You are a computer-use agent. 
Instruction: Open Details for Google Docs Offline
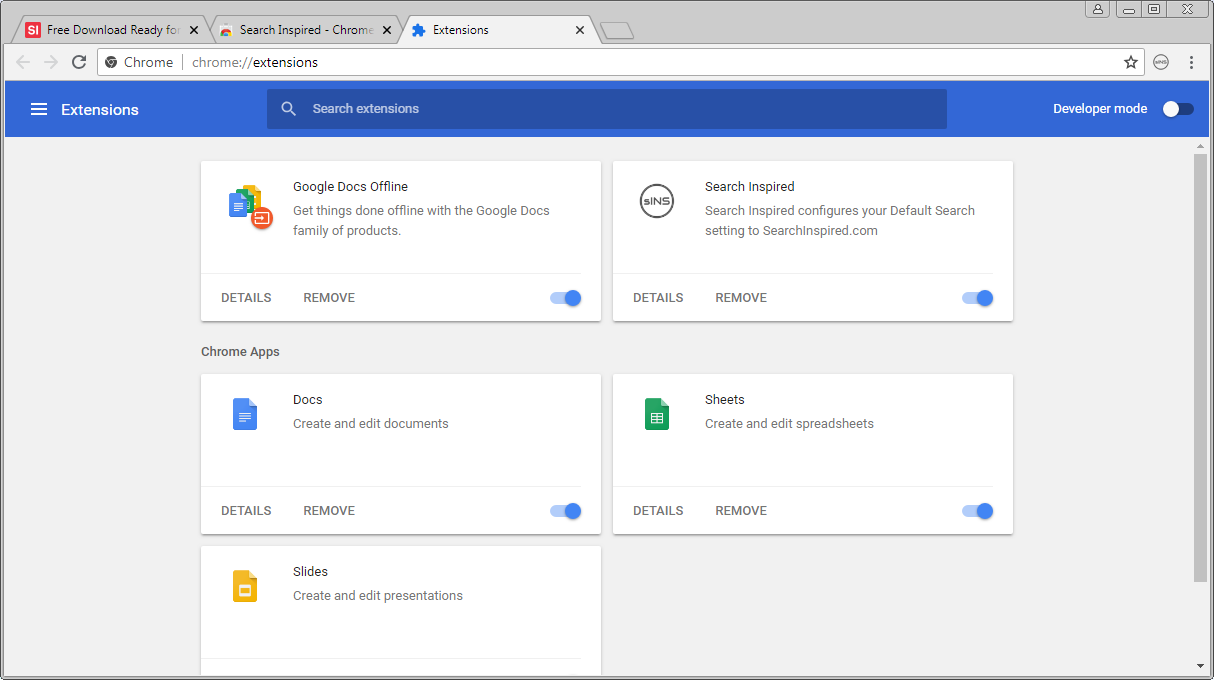(246, 298)
